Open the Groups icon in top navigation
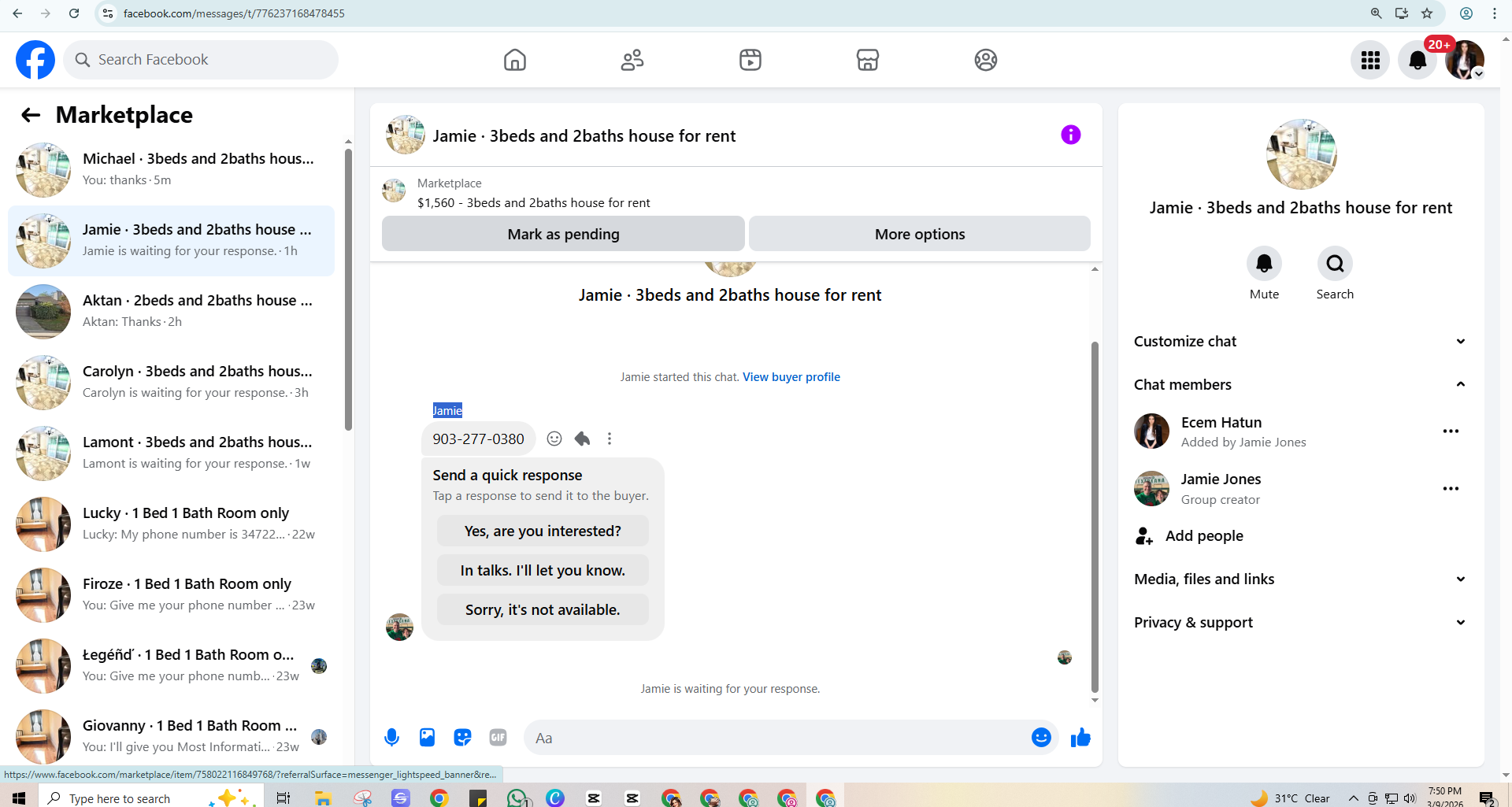The image size is (1512, 807). point(986,60)
